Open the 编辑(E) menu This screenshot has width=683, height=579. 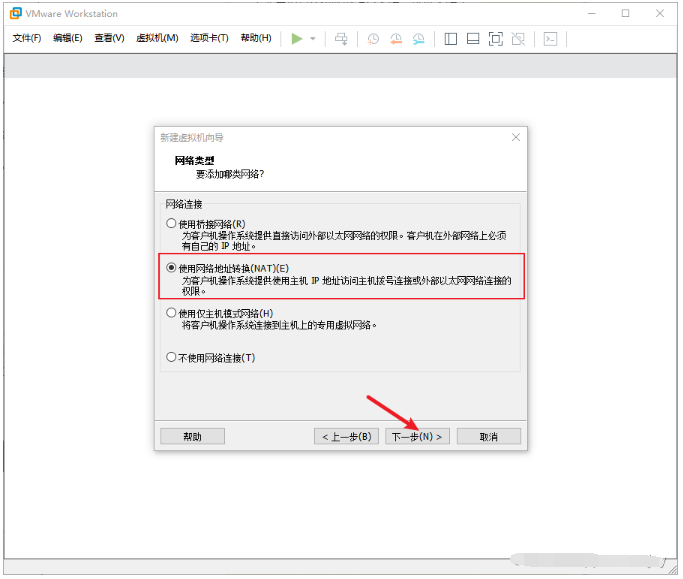(68, 38)
